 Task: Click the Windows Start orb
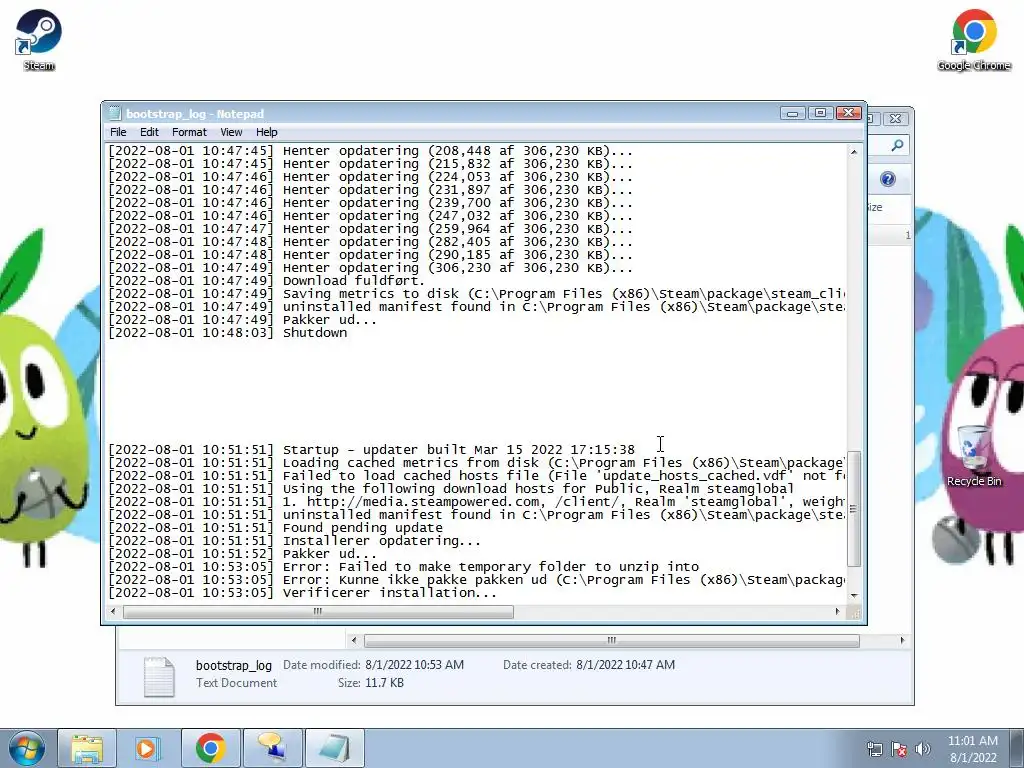[x=26, y=748]
